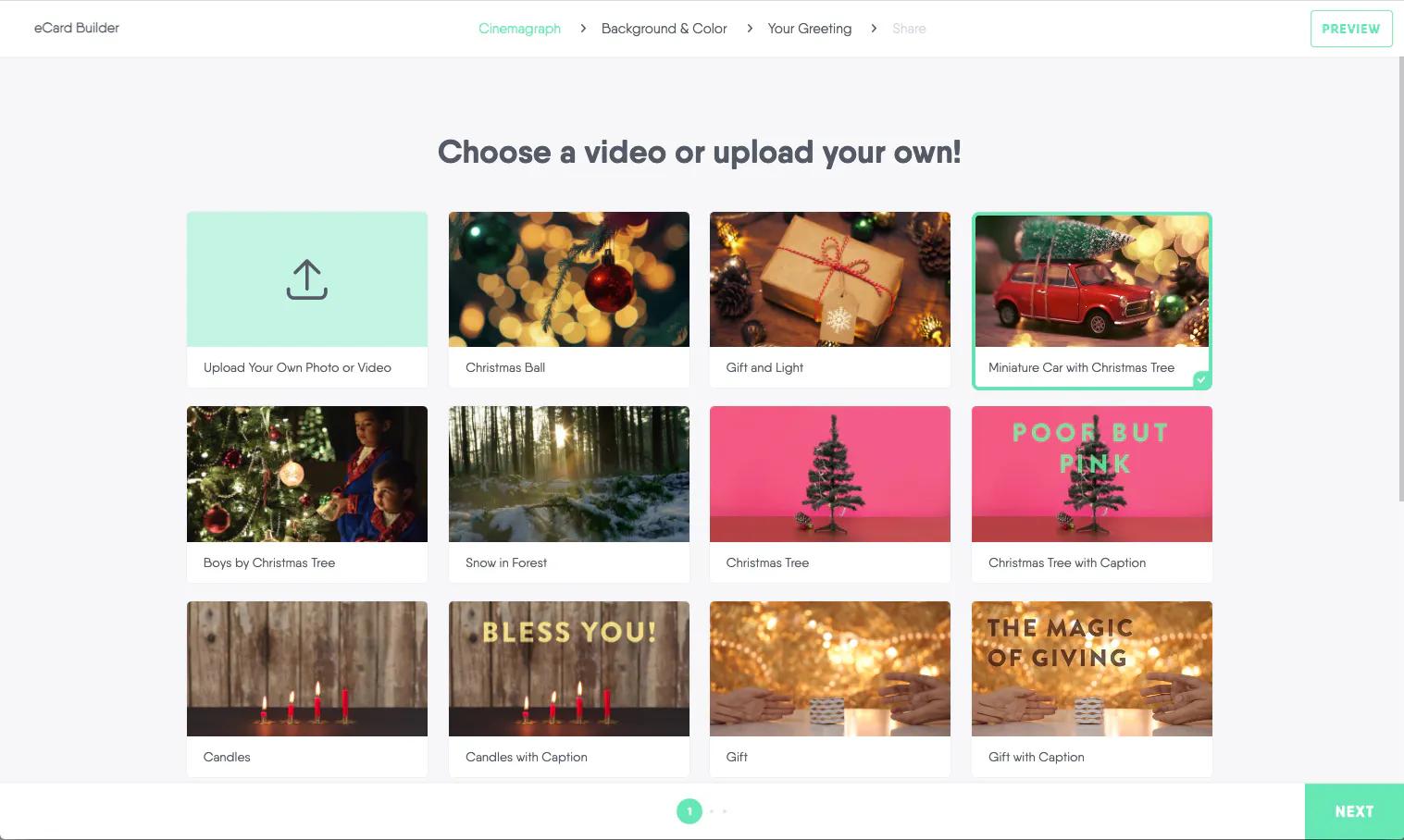Click page 1 pagination indicator
Viewport: 1404px width, 840px height.
click(x=690, y=811)
